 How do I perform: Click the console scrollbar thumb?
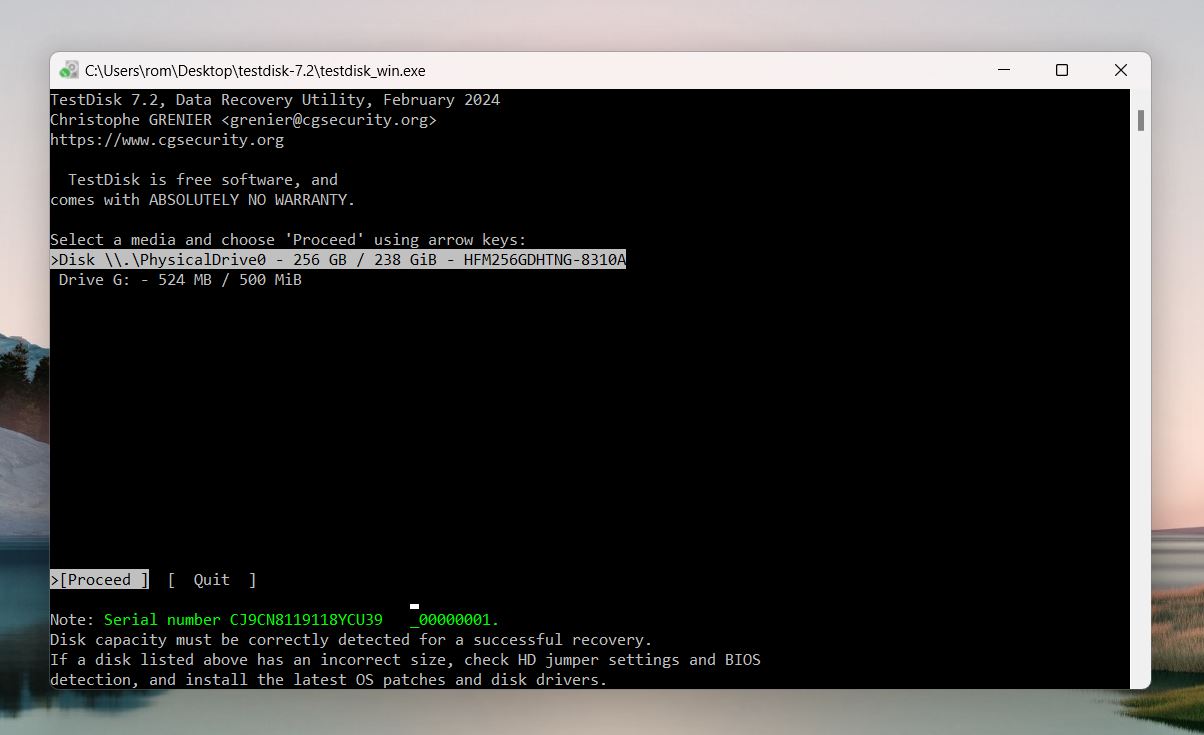pos(1140,120)
